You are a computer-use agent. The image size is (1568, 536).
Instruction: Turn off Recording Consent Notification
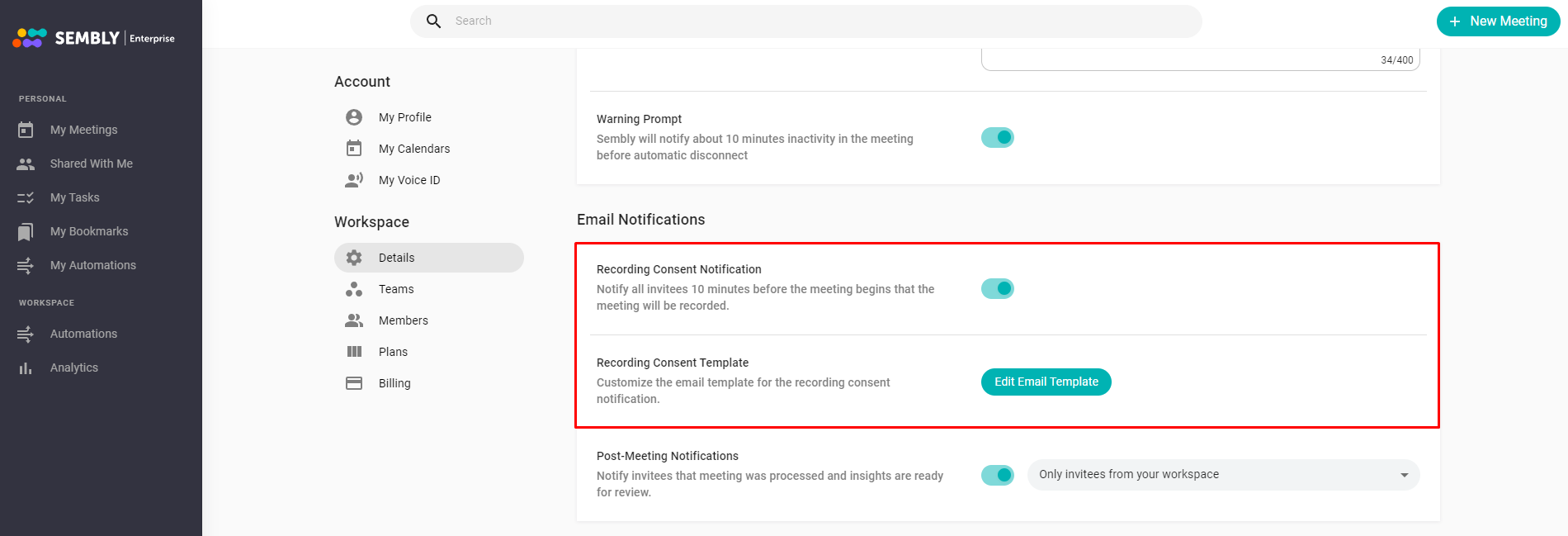coord(998,288)
